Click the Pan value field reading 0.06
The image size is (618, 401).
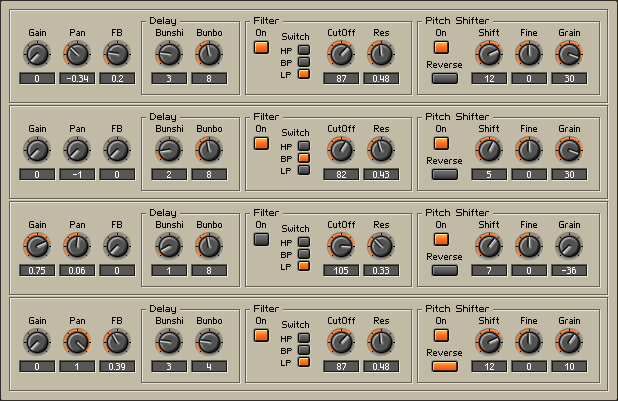pyautogui.click(x=77, y=270)
